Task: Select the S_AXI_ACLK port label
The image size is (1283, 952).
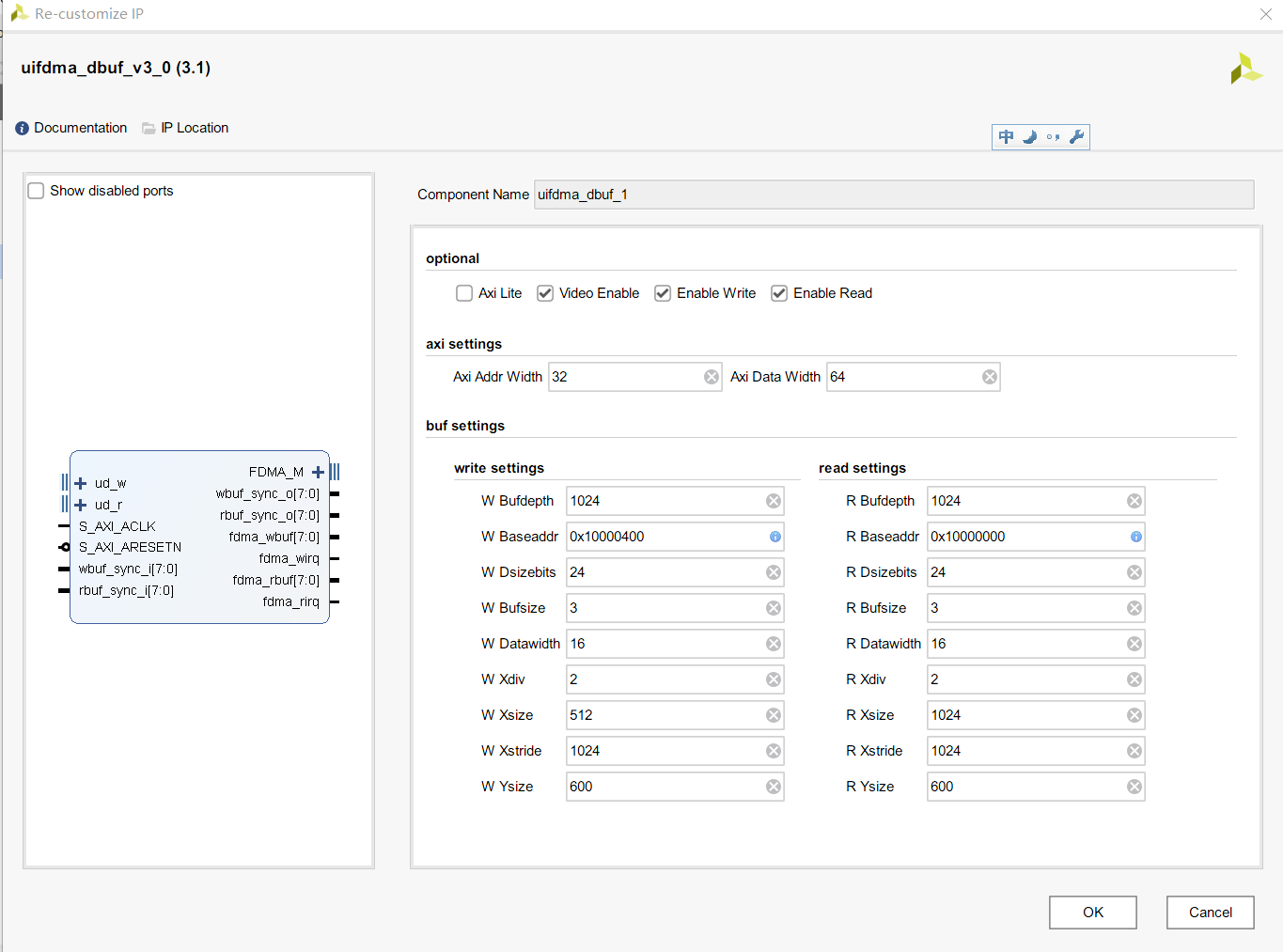Action: pos(117,526)
